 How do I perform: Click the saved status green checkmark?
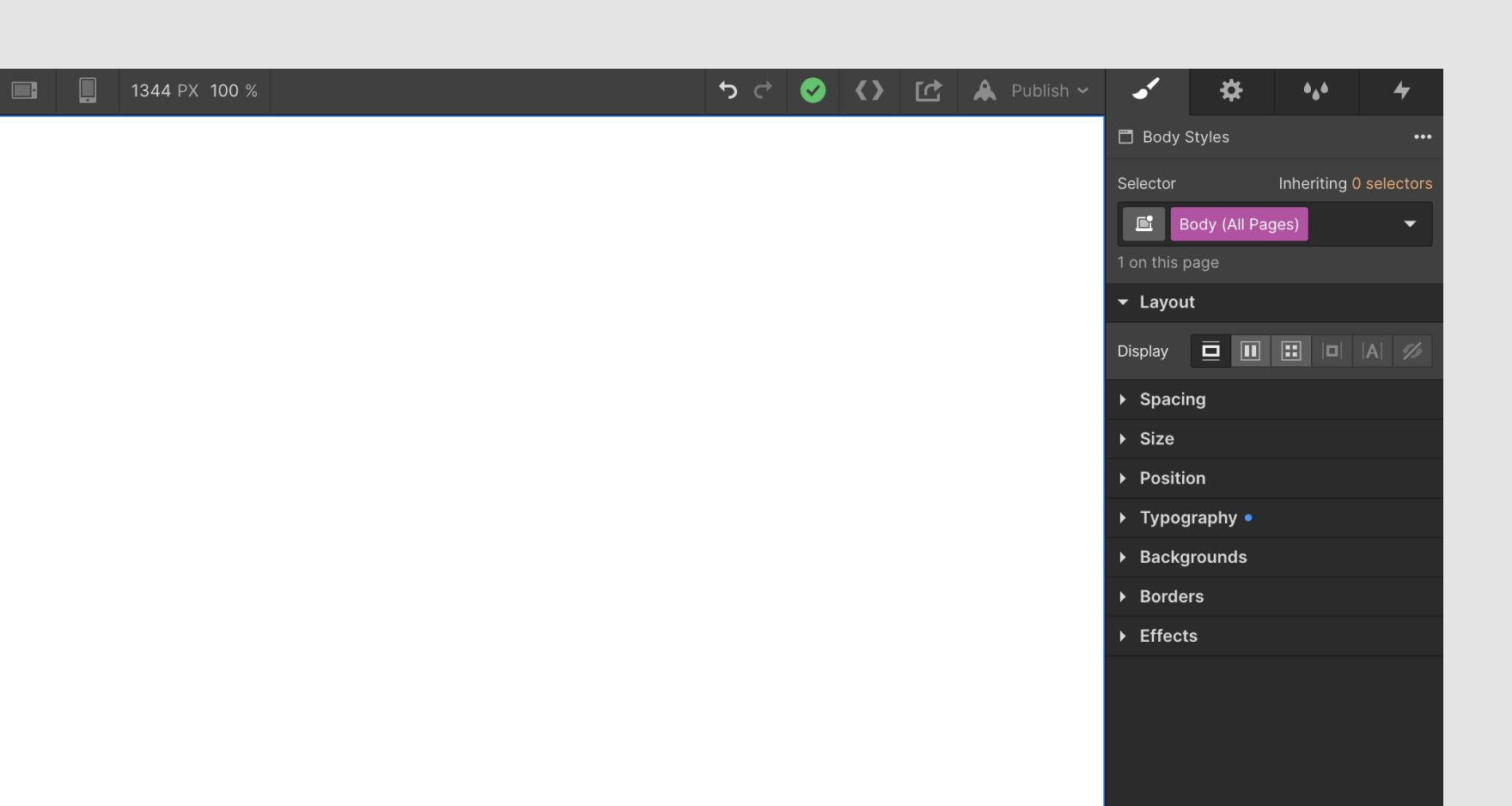pyautogui.click(x=812, y=89)
